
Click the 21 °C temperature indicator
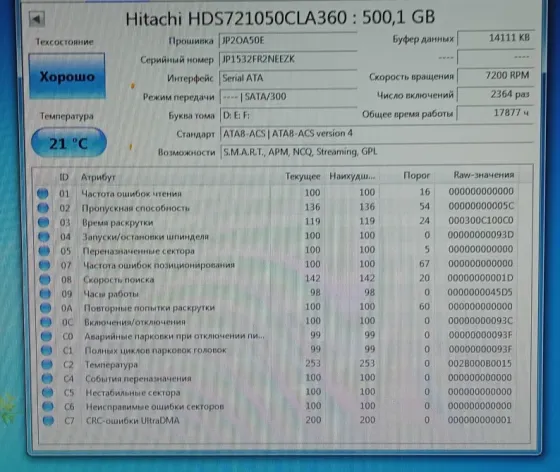coord(69,143)
